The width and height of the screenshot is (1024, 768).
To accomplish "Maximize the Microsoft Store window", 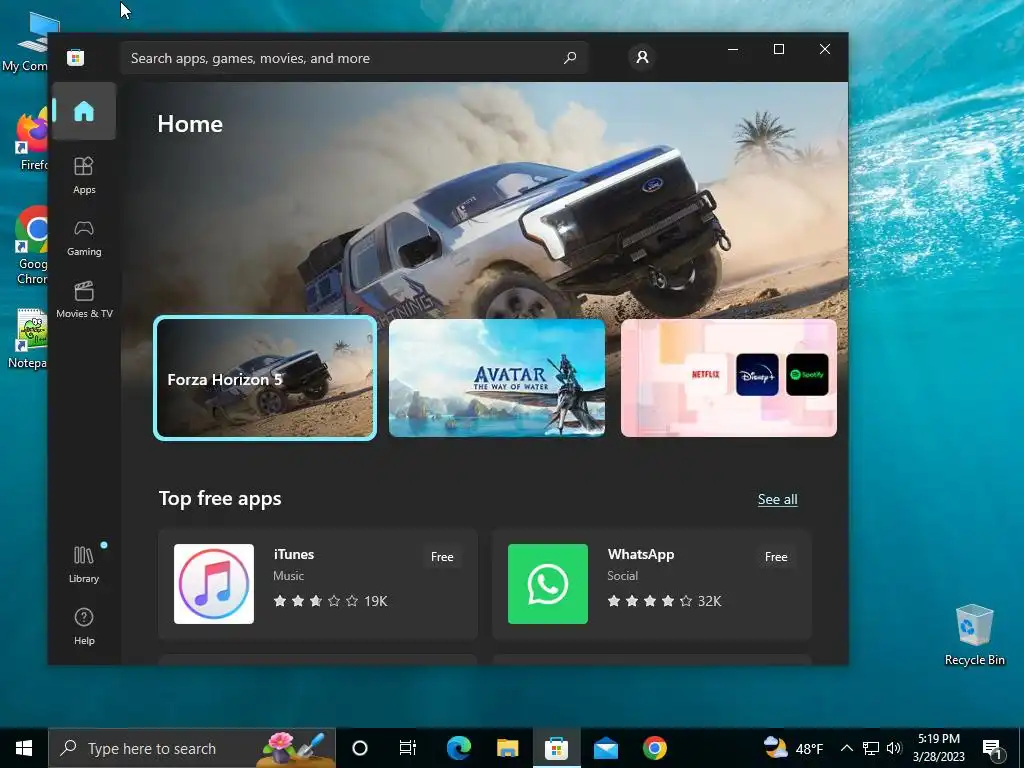I will coord(778,50).
